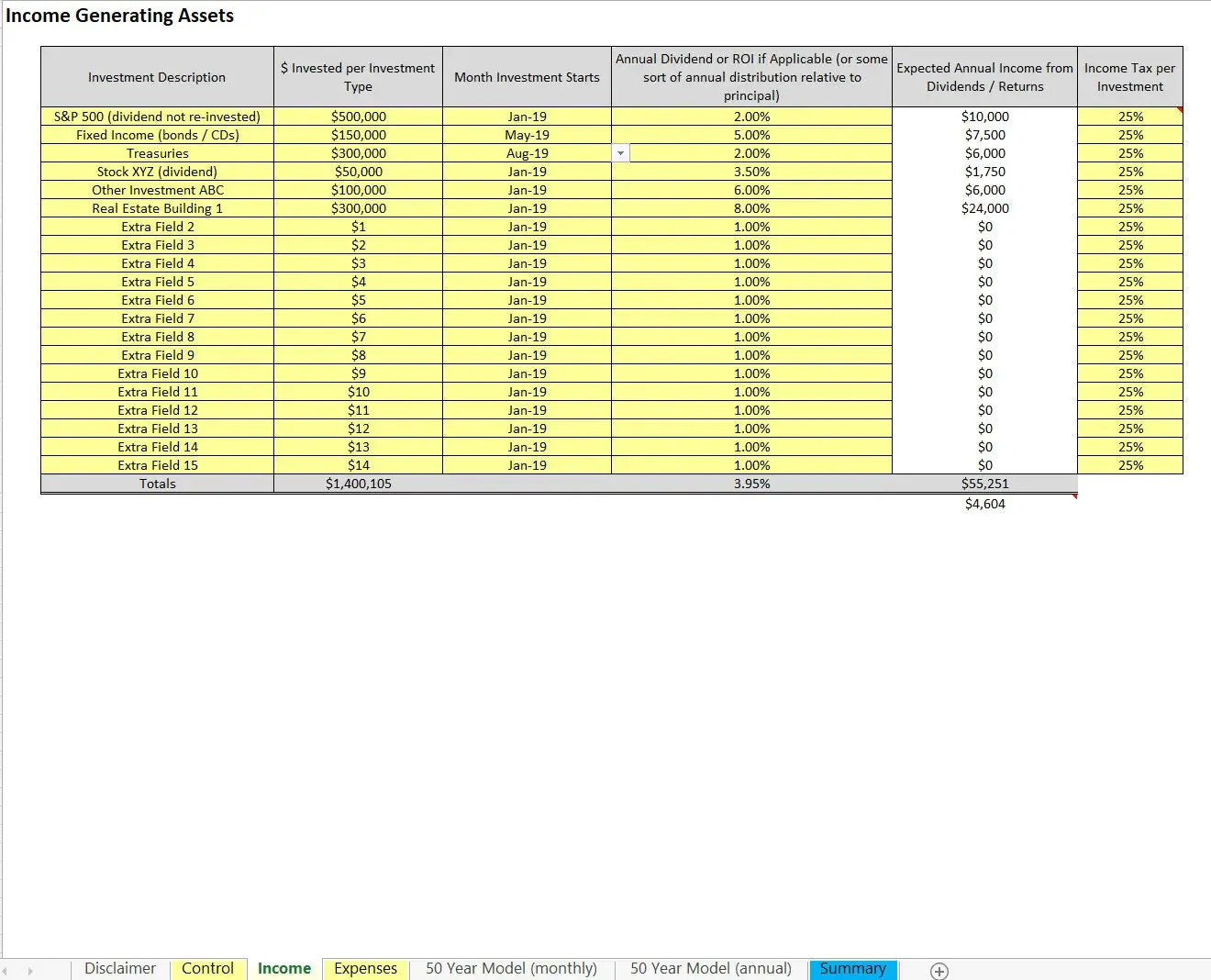This screenshot has width=1211, height=980.
Task: Select the Real Estate Building 1 label cell
Action: [x=156, y=208]
